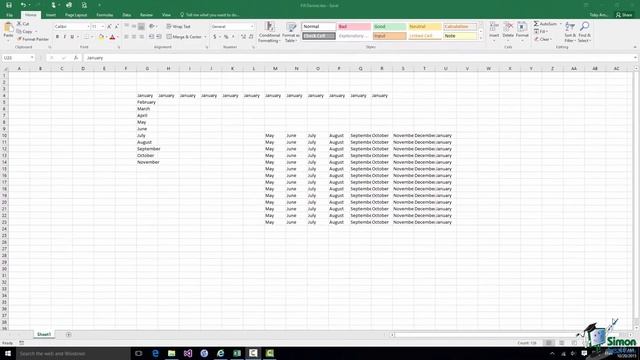This screenshot has height=360, width=640.
Task: Toggle Italic formatting
Action: click(64, 37)
